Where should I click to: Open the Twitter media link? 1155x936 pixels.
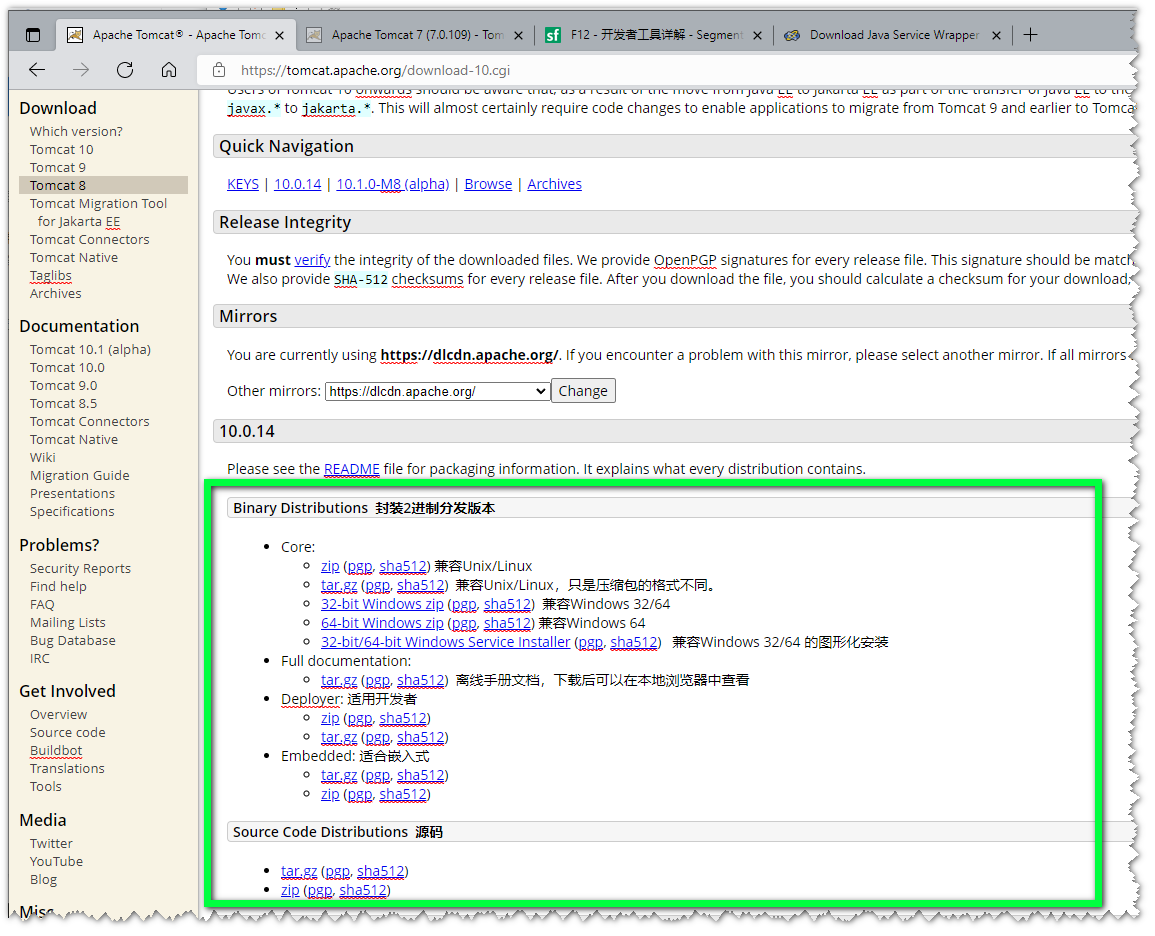tap(51, 844)
